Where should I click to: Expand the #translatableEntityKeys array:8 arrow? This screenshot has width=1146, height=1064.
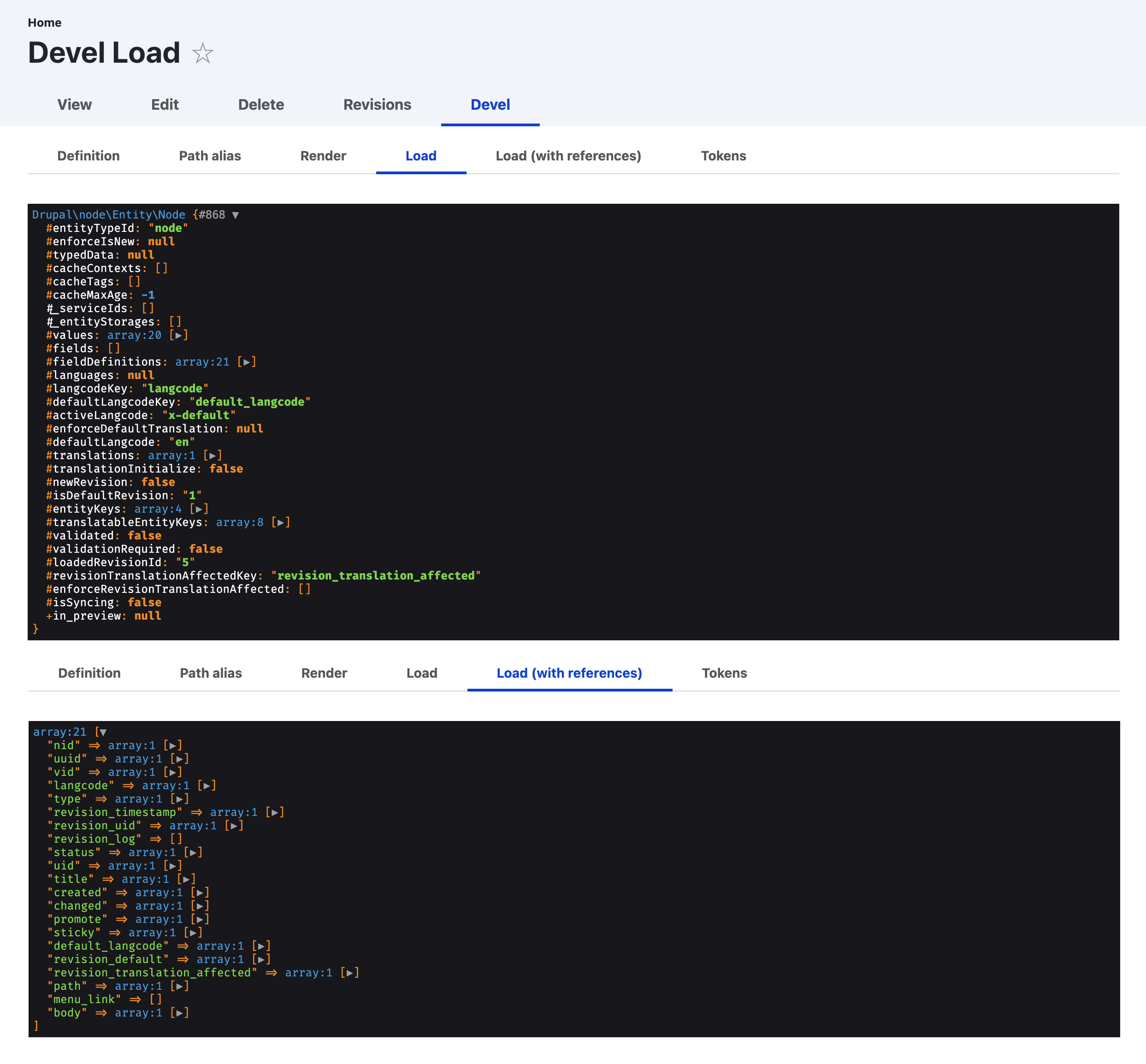coord(280,522)
